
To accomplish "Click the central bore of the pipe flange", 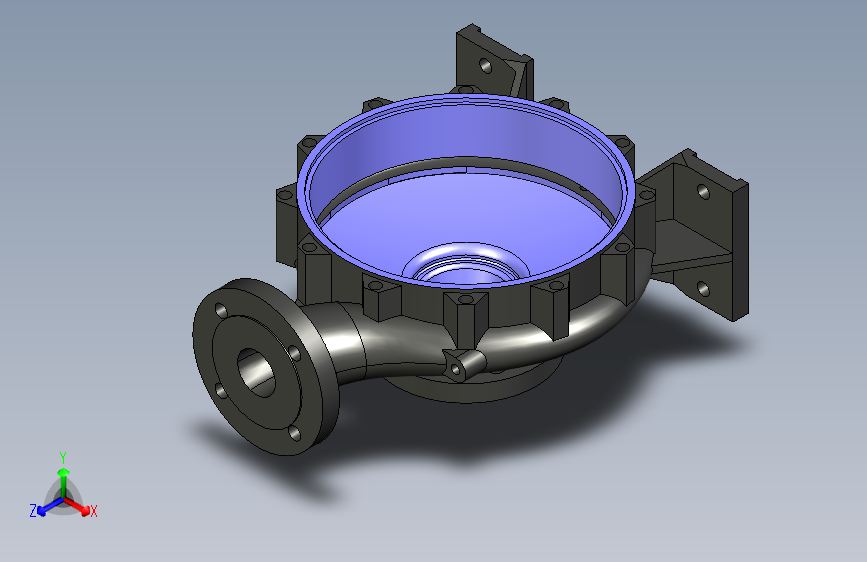I will (256, 372).
